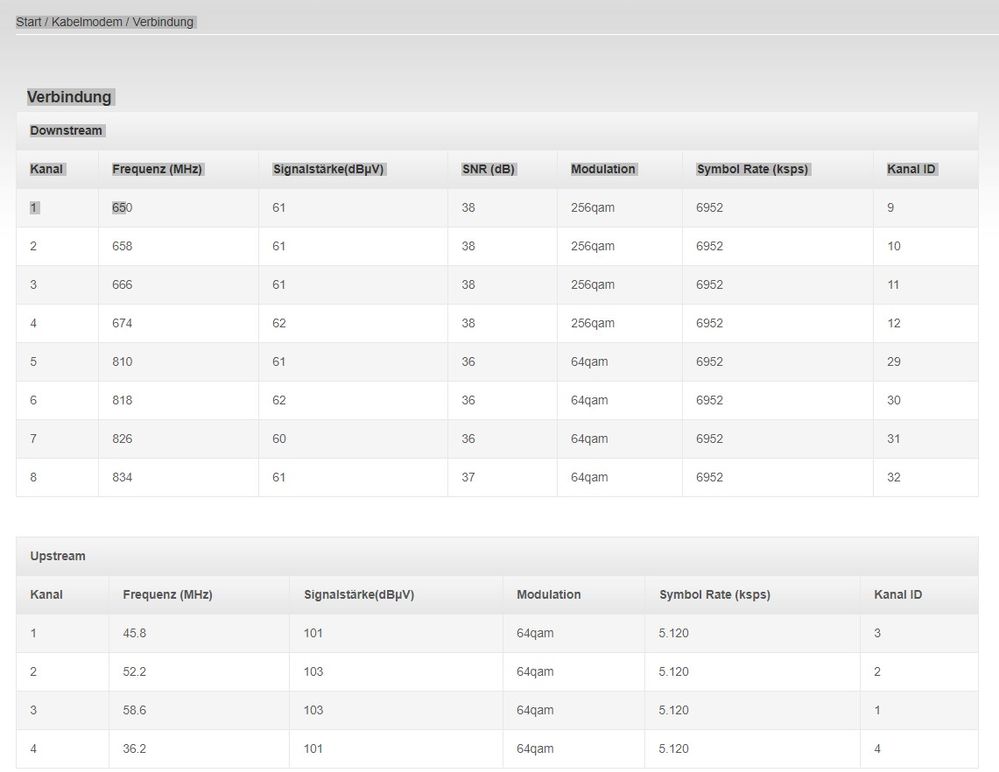Click Kanal ID 11
The height and width of the screenshot is (772, 999).
(893, 285)
